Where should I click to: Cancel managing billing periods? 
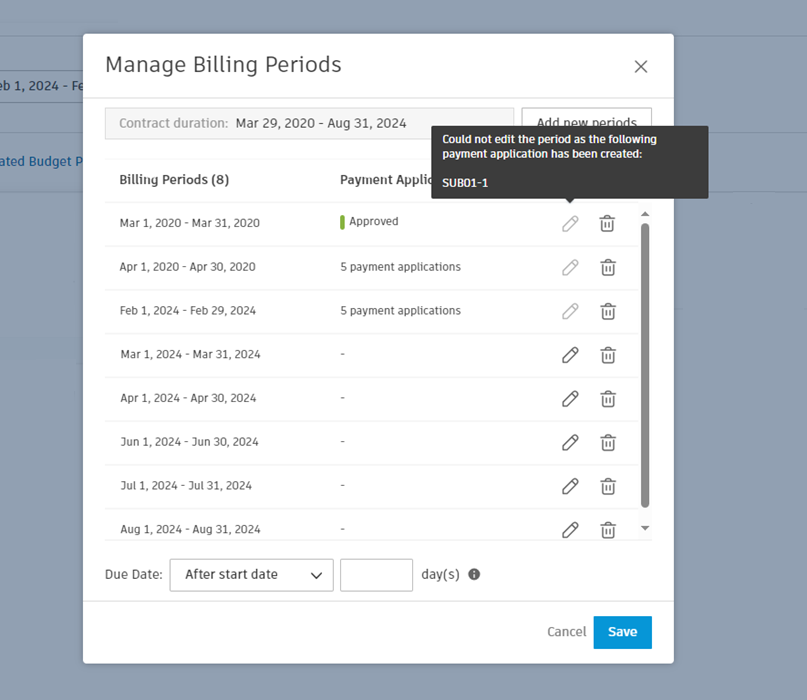[566, 632]
